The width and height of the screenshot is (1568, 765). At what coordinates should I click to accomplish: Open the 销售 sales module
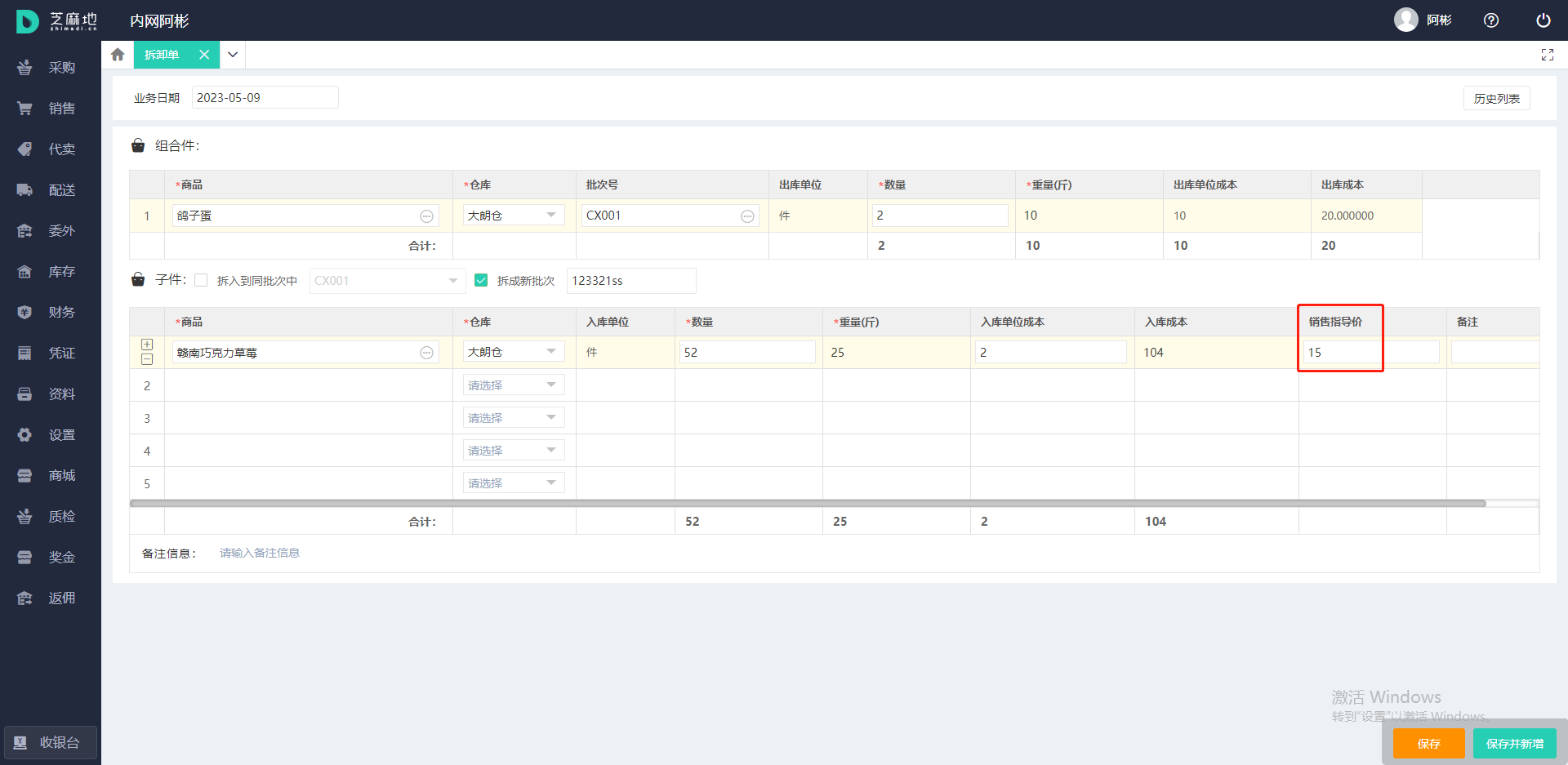(49, 109)
